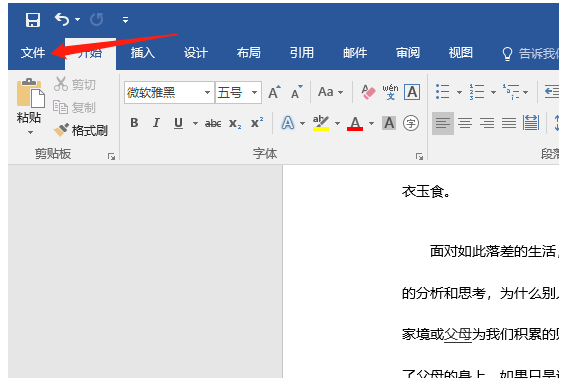Open the 文件 tab
The height and width of the screenshot is (386, 588).
point(33,53)
